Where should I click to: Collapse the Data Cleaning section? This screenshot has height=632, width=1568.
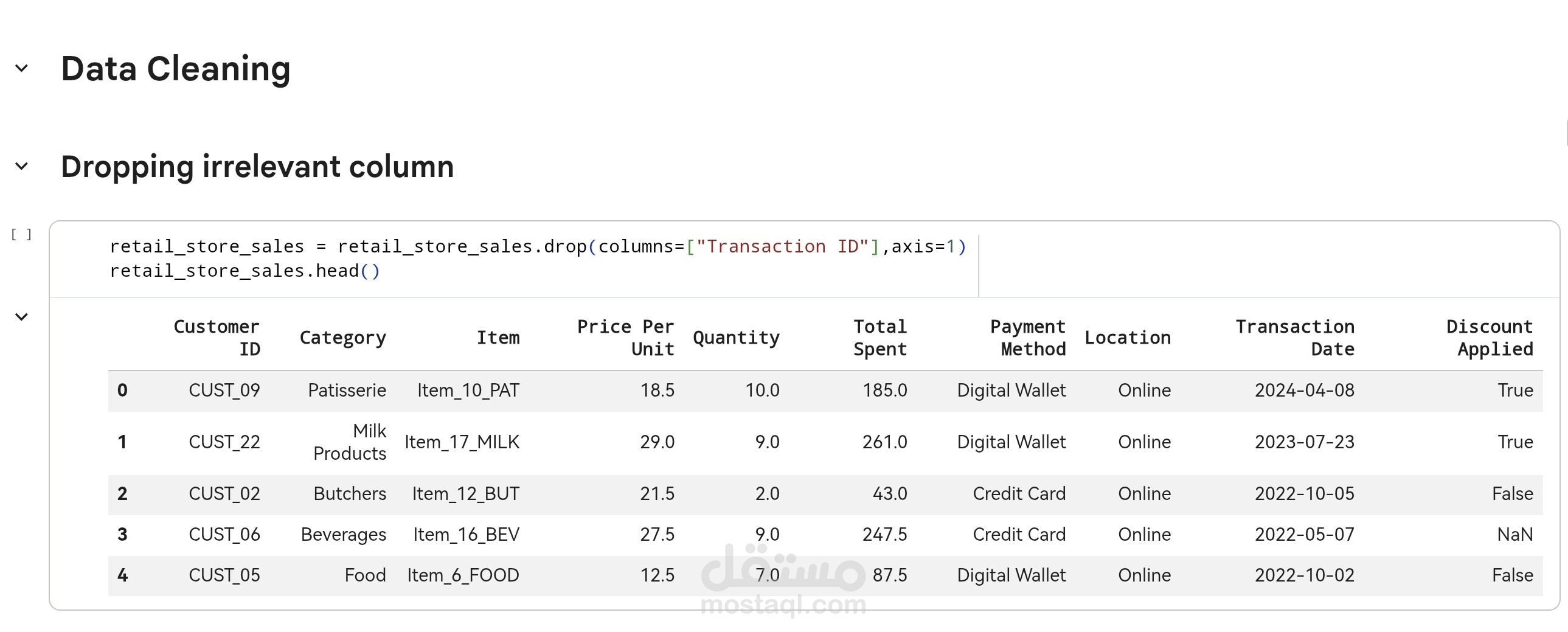(21, 68)
